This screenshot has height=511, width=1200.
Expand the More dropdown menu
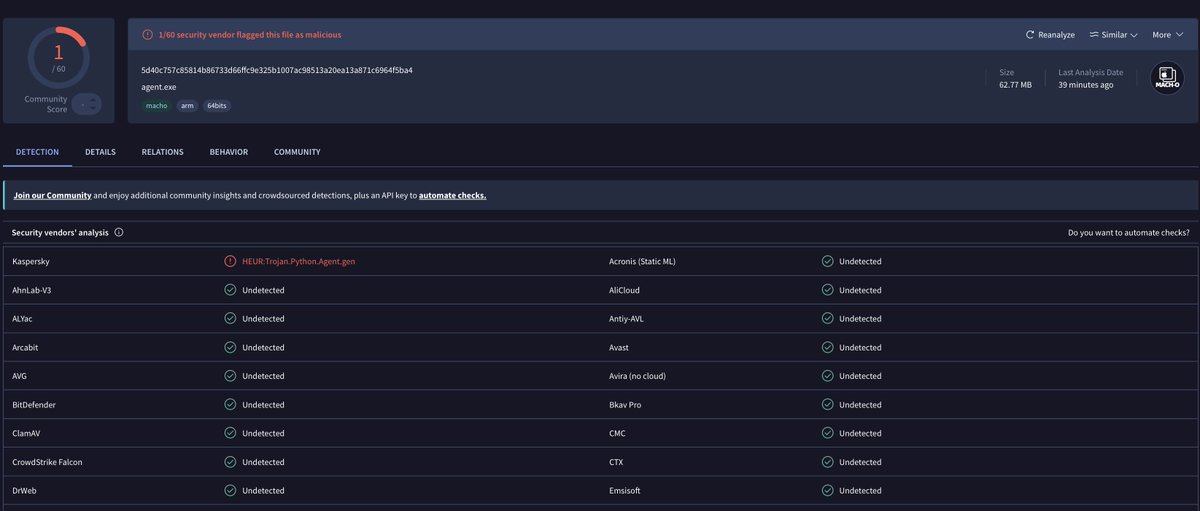click(1166, 34)
